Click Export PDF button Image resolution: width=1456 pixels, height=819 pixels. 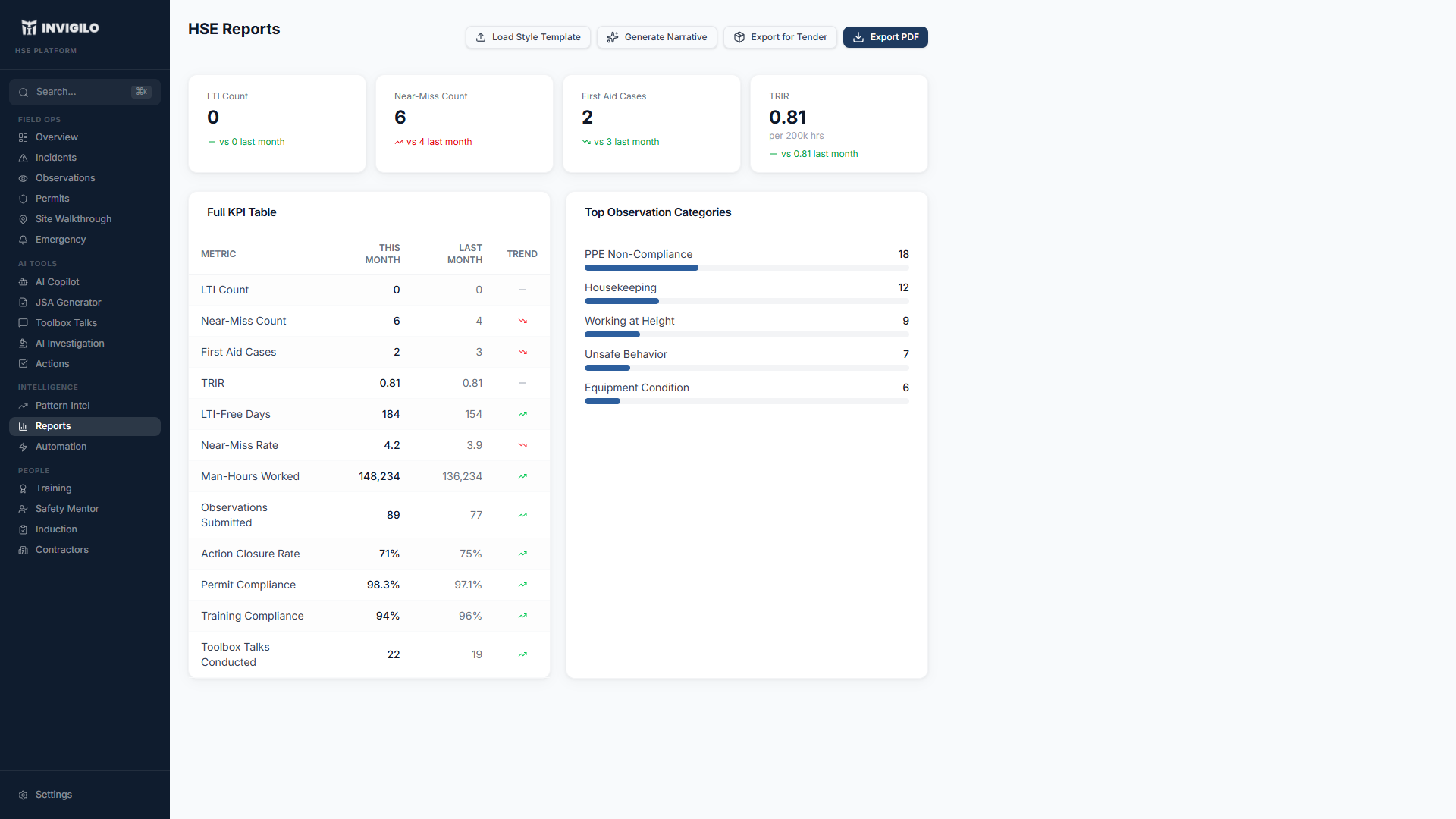coord(886,37)
